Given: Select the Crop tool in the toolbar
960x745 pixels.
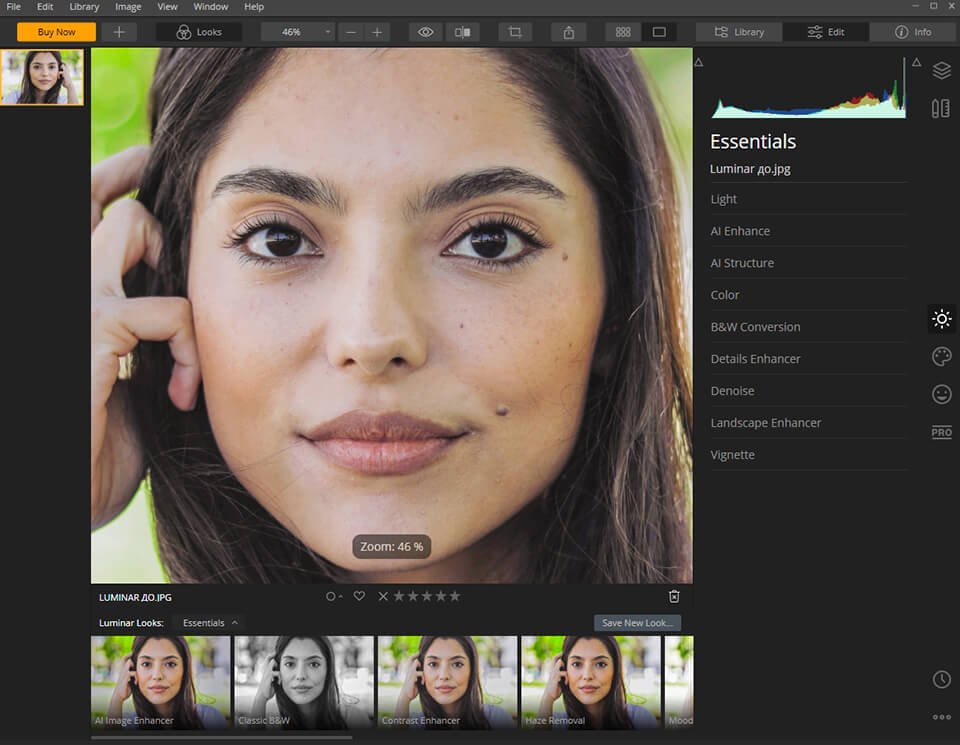Looking at the screenshot, I should 515,32.
